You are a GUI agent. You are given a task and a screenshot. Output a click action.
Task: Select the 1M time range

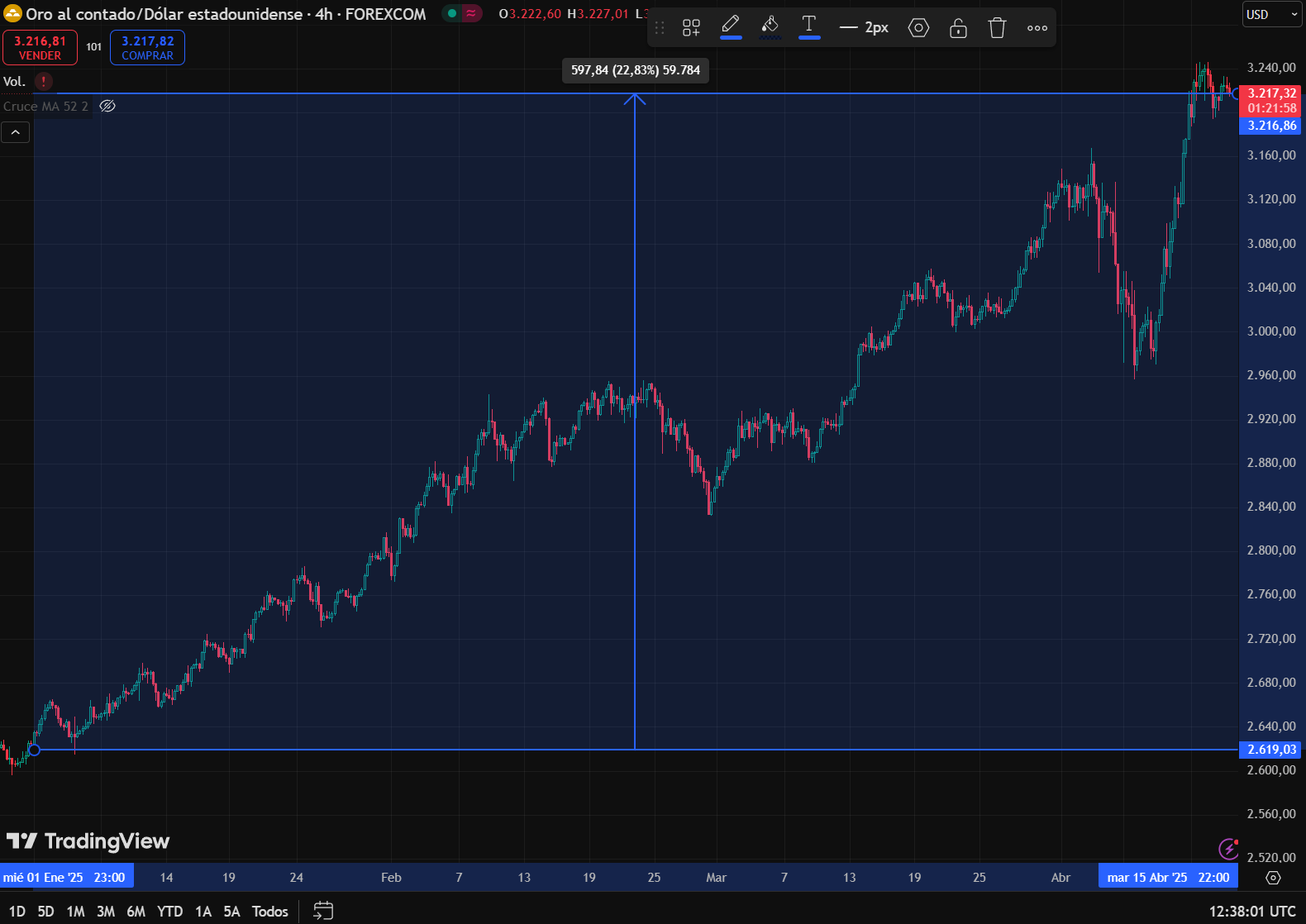75,911
